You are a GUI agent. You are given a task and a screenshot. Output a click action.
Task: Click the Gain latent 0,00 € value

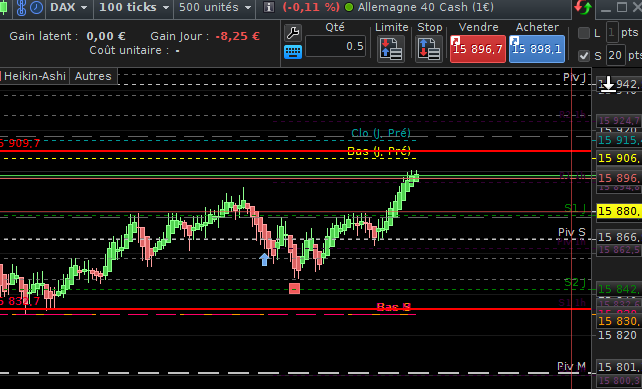[x=106, y=36]
